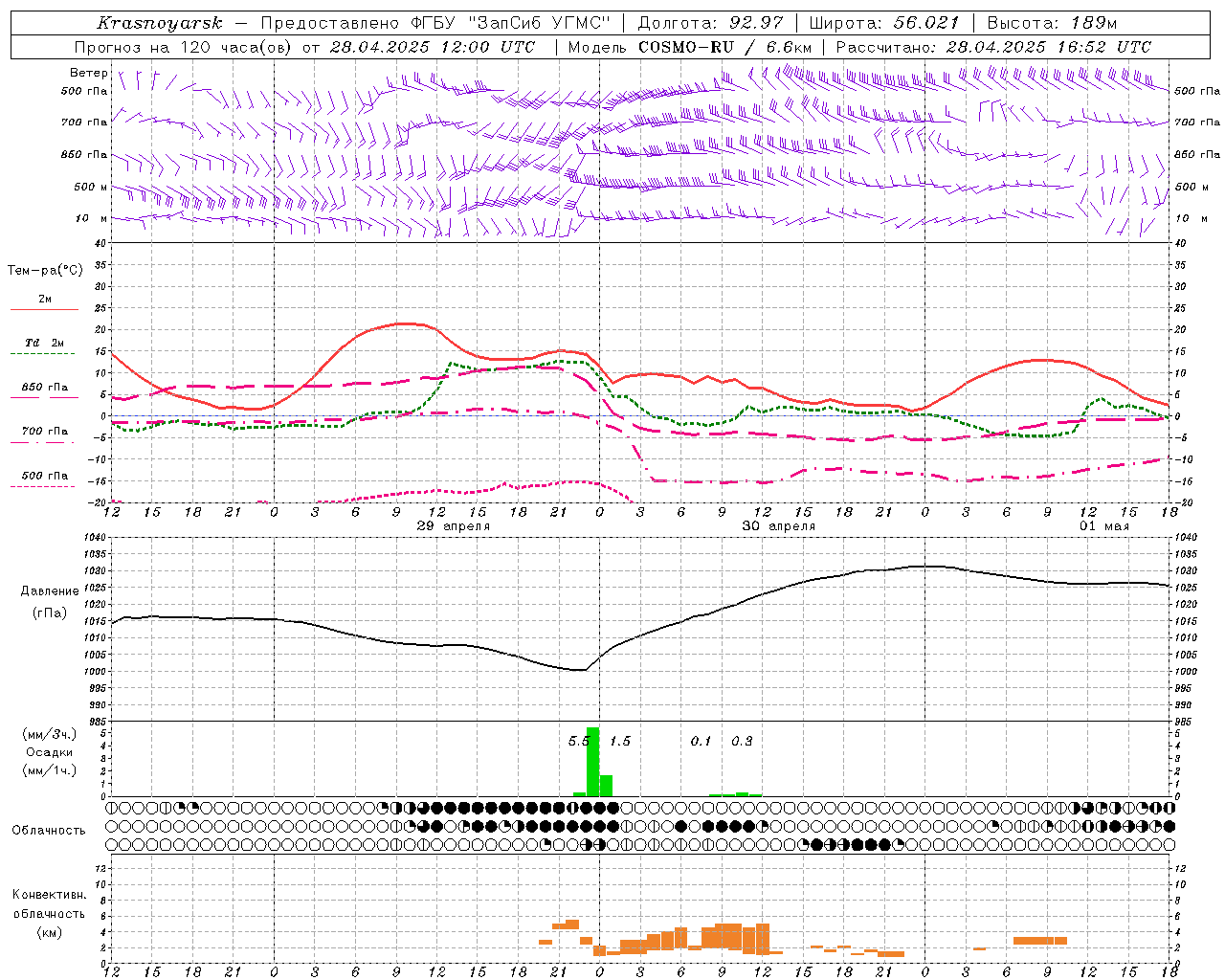The width and height of the screenshot is (1225, 980).
Task: Click 'Рассчитано: 28.04.2025 16:52 UTC' timestamp
Action: point(993,47)
